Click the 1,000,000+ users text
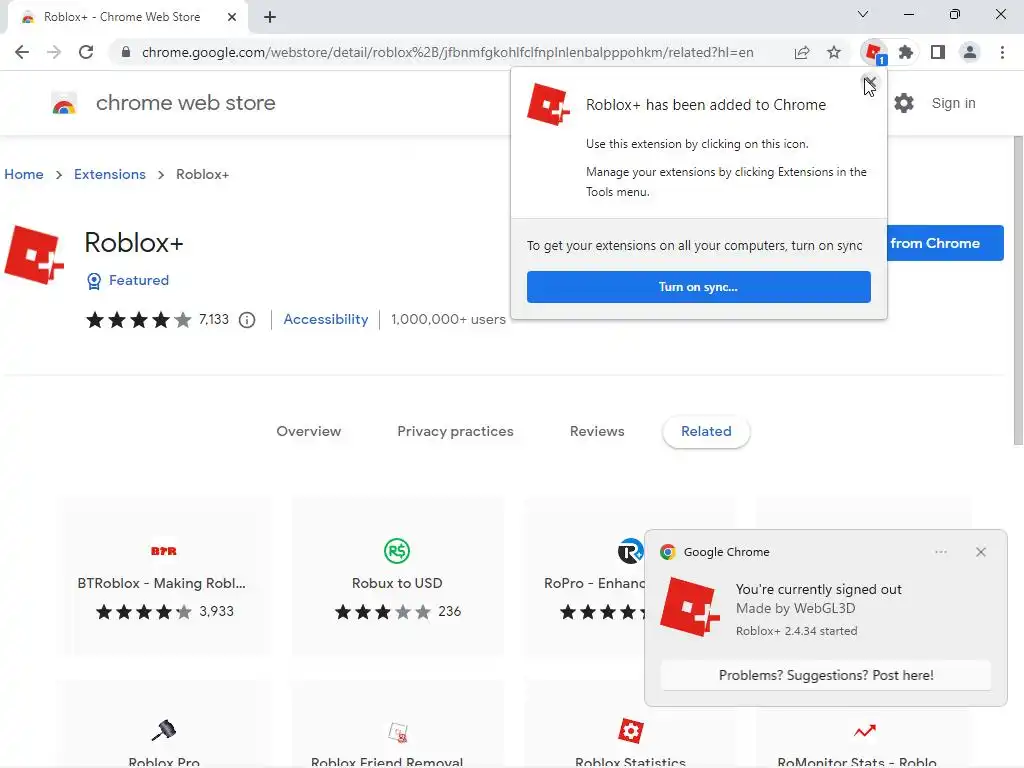The image size is (1024, 768). tap(448, 319)
